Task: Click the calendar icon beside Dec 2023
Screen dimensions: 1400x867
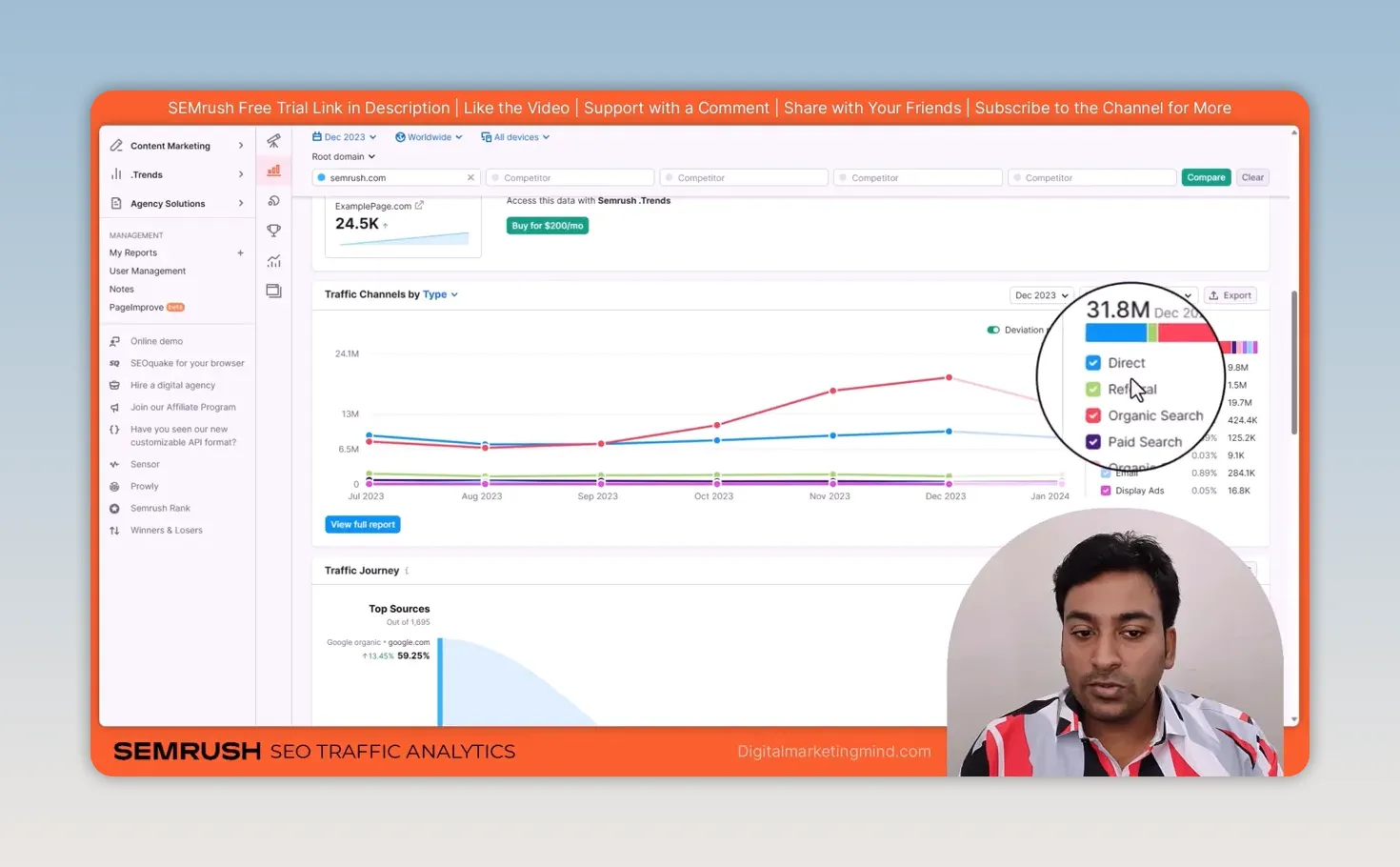Action: (x=317, y=137)
